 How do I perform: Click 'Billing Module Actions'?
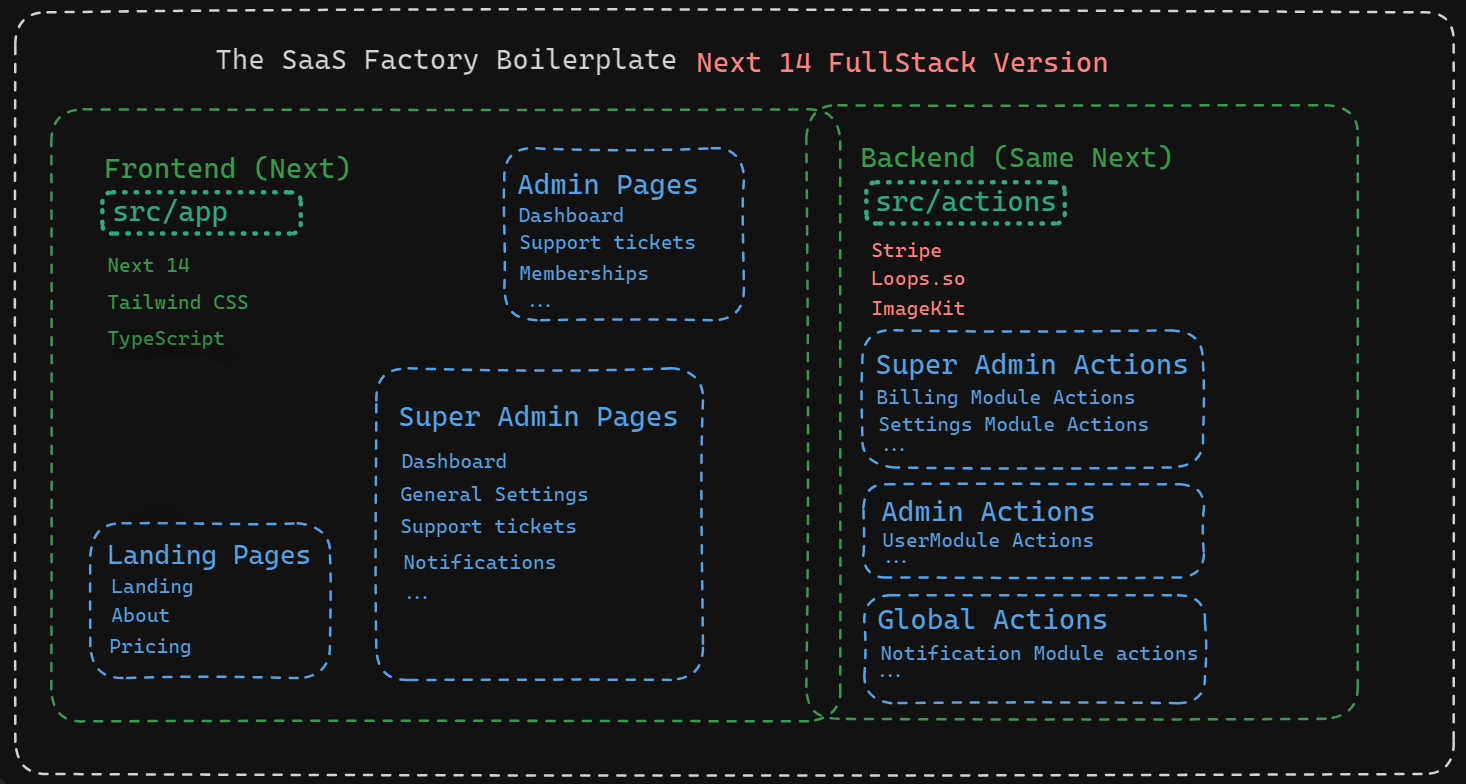pyautogui.click(x=1006, y=397)
